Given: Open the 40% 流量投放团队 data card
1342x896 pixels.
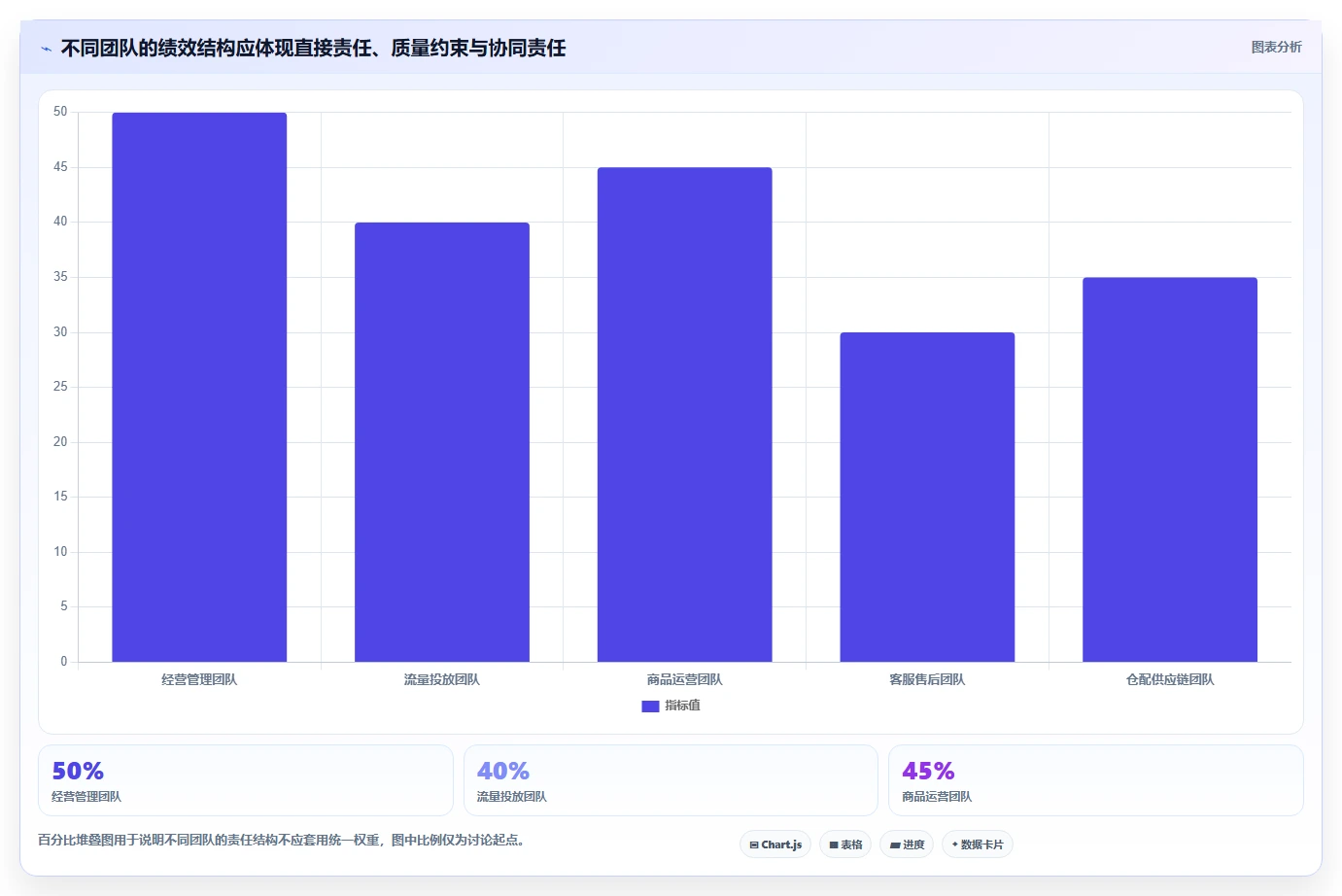Looking at the screenshot, I should [671, 780].
